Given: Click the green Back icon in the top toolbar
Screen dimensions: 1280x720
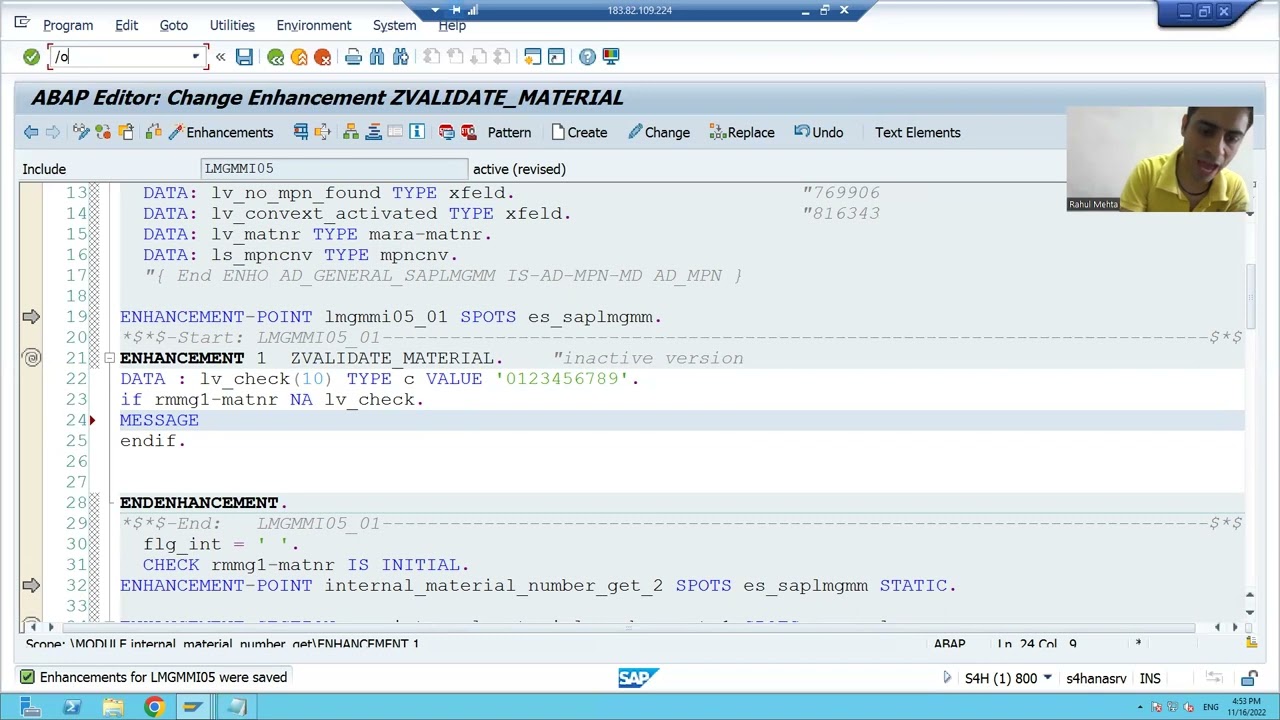Looking at the screenshot, I should click(x=275, y=57).
